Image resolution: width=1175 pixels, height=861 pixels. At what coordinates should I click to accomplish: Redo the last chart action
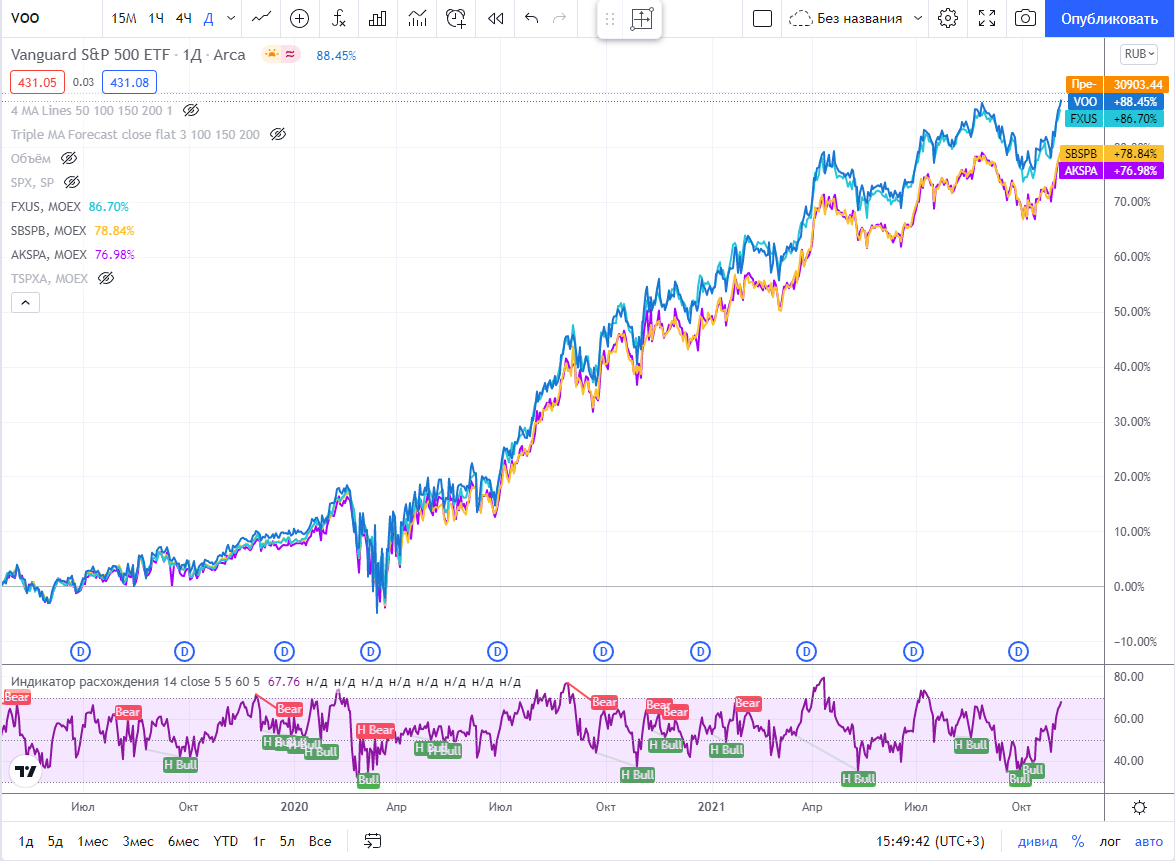559,18
